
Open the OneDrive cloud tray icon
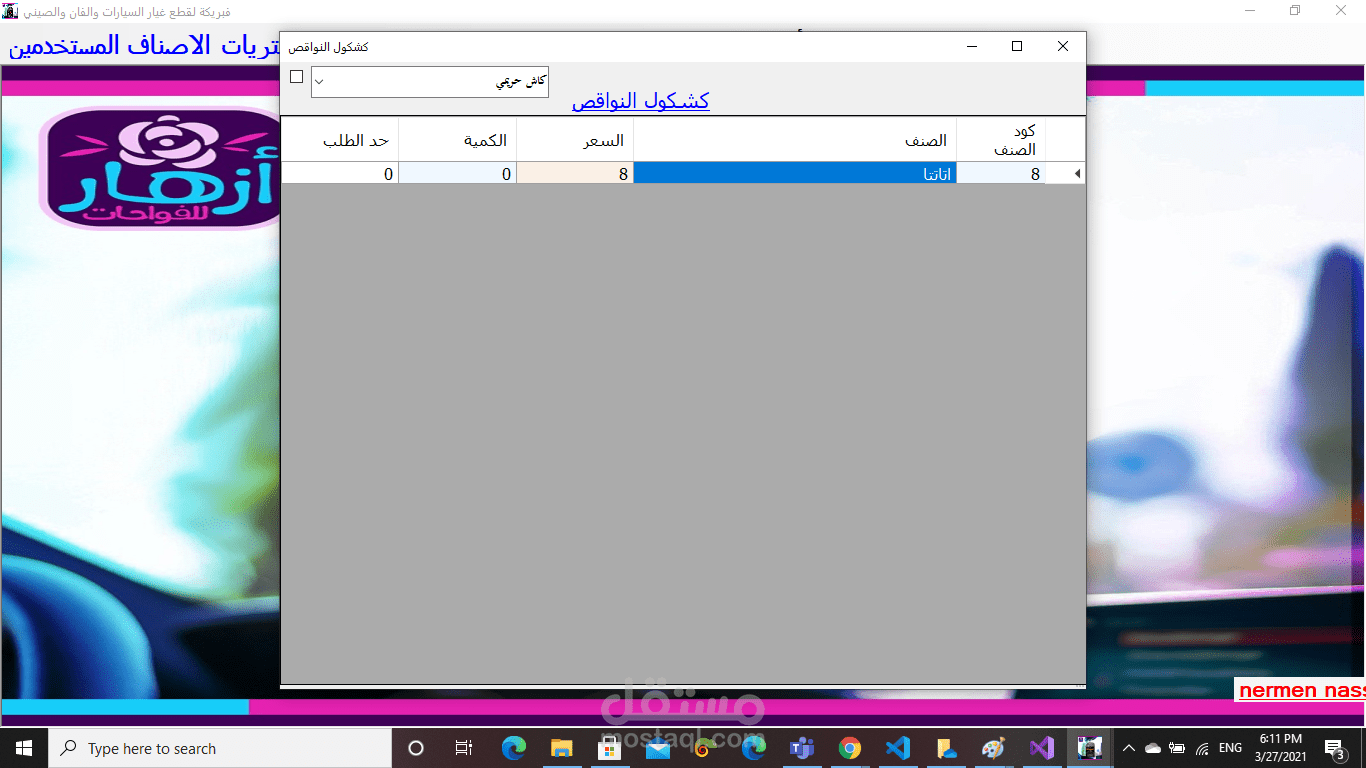[1153, 748]
